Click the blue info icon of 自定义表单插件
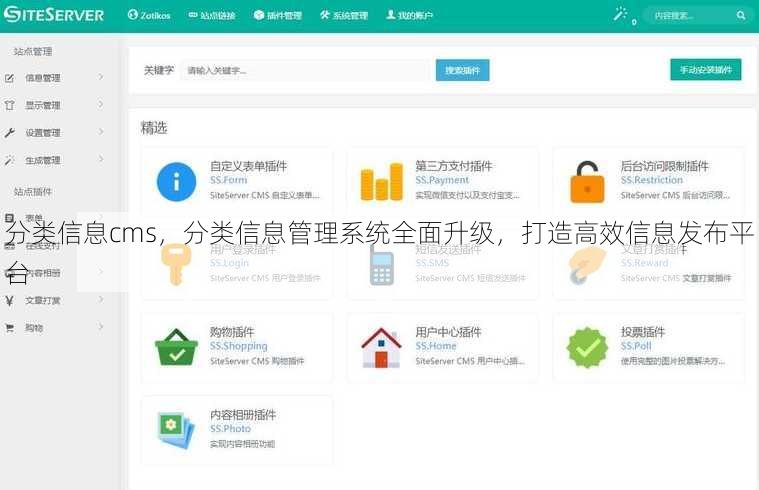This screenshot has height=490, width=759. (176, 182)
